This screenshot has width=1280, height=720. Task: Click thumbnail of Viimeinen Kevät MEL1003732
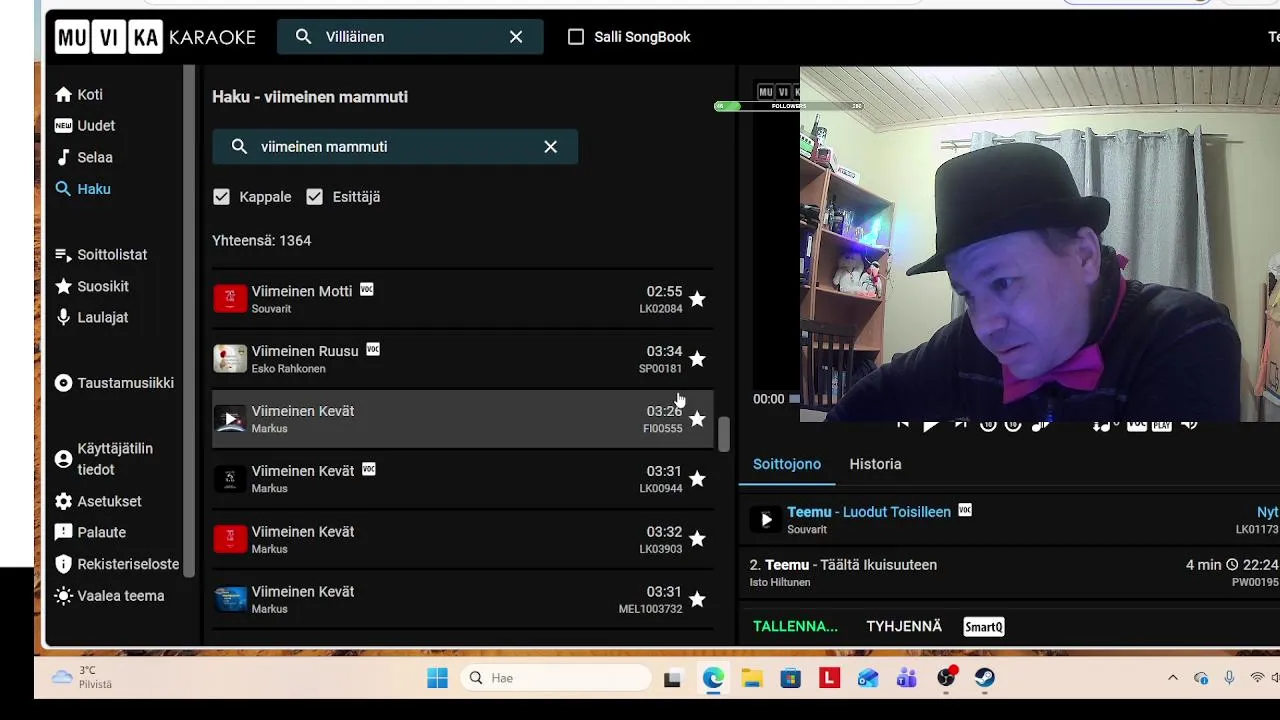[x=230, y=599]
